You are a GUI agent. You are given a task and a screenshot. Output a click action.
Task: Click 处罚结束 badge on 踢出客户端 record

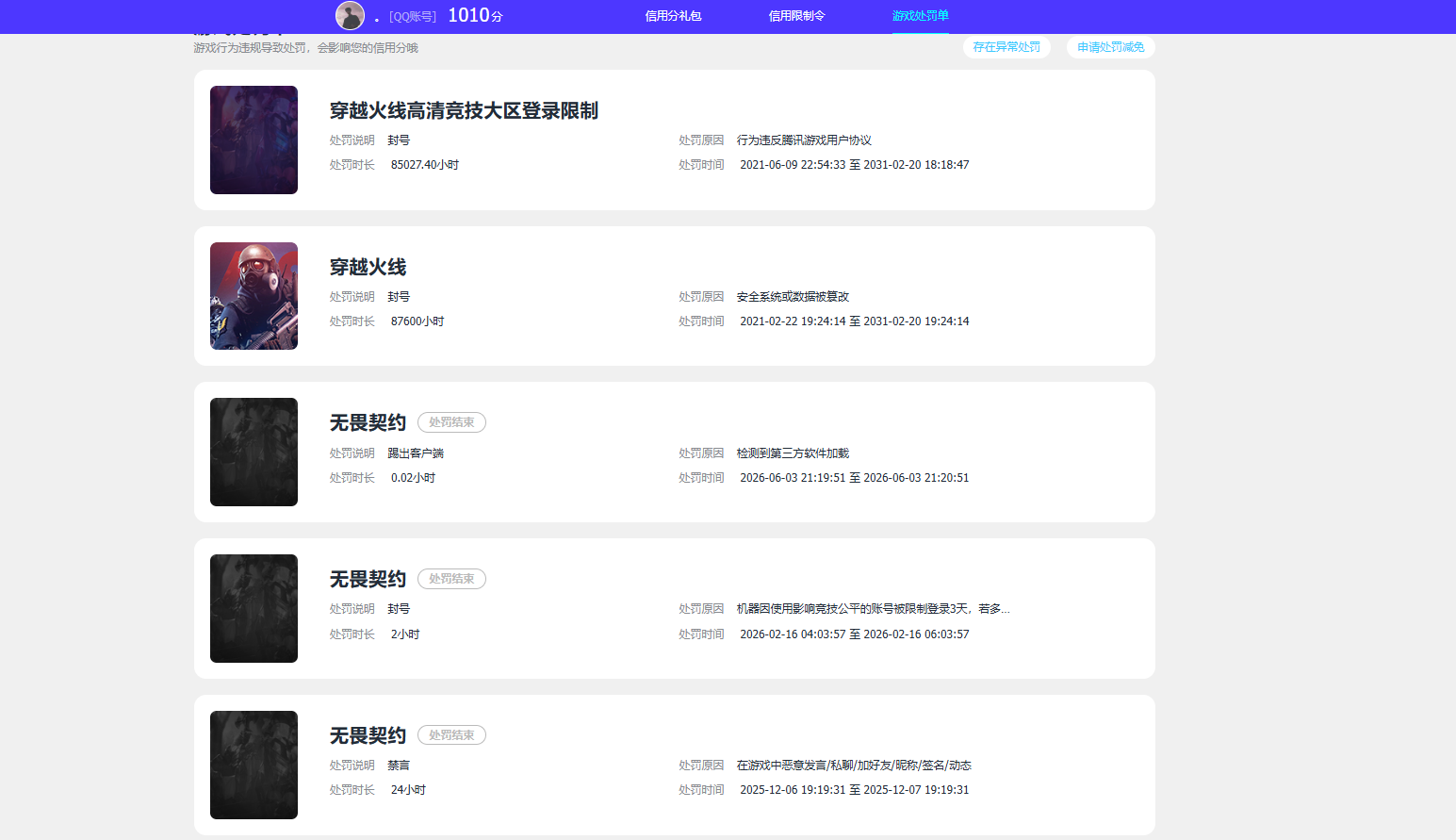pos(451,422)
